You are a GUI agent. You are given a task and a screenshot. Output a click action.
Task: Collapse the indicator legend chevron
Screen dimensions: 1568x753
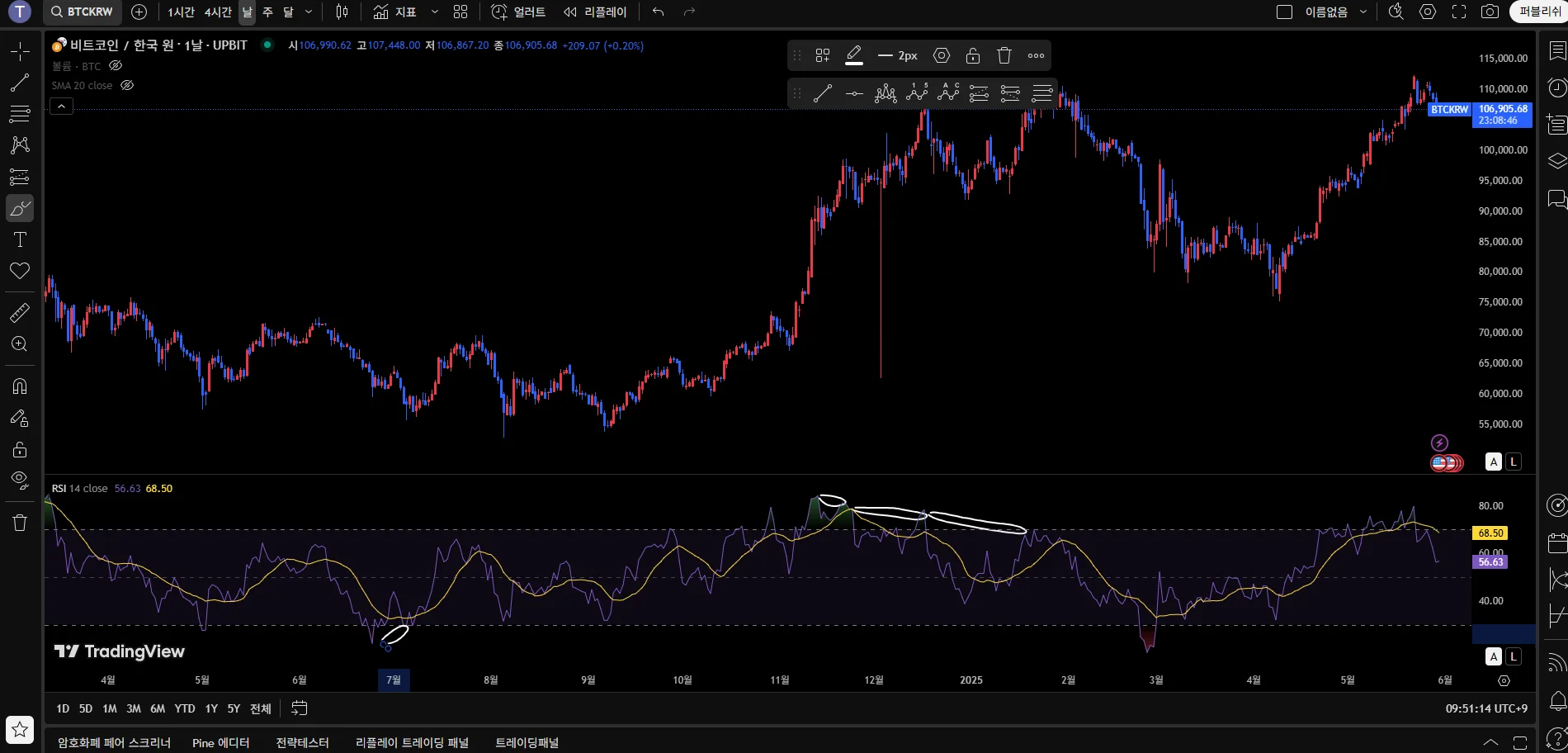click(x=61, y=107)
